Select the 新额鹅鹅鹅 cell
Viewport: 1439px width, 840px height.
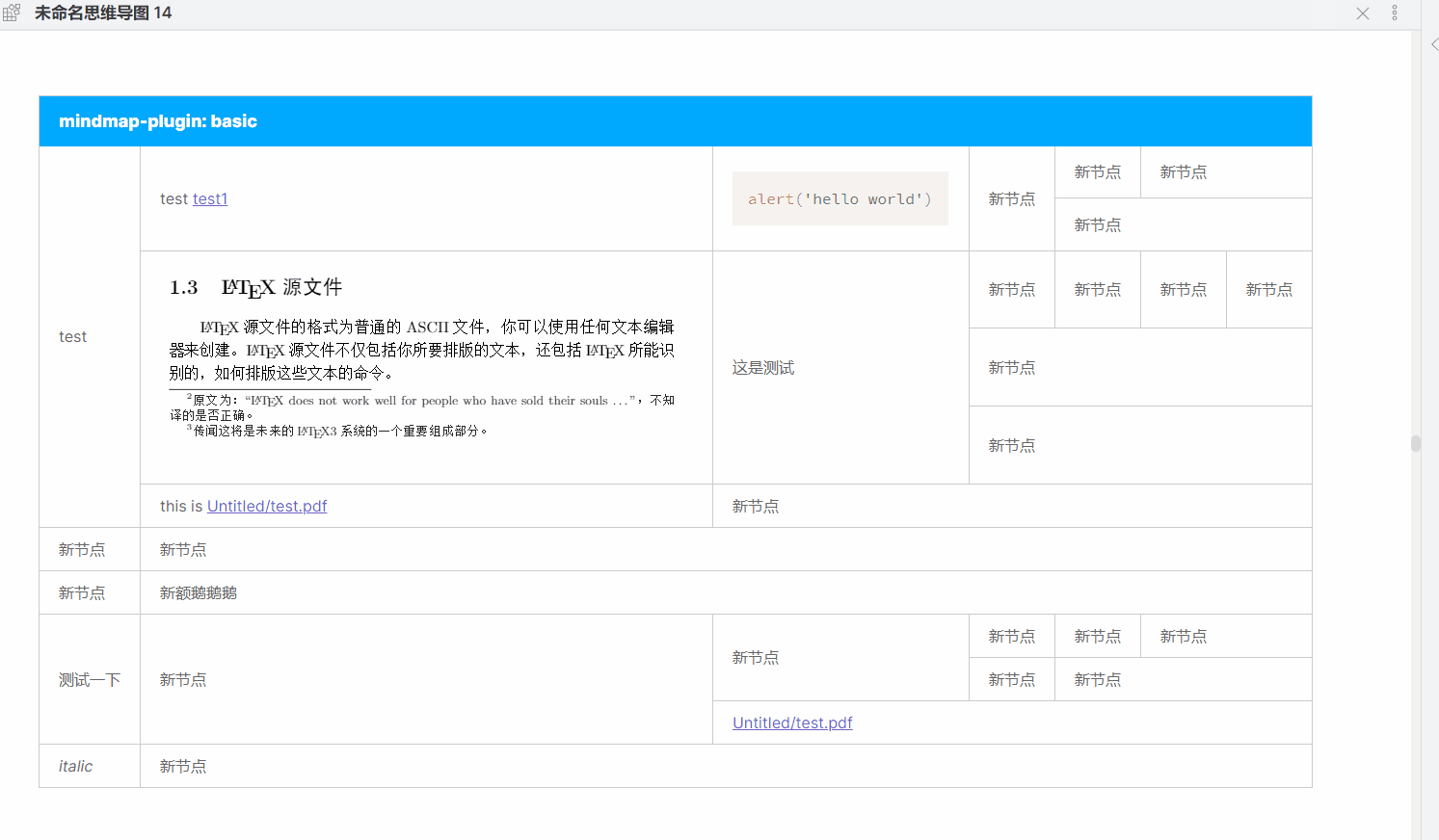tap(726, 593)
